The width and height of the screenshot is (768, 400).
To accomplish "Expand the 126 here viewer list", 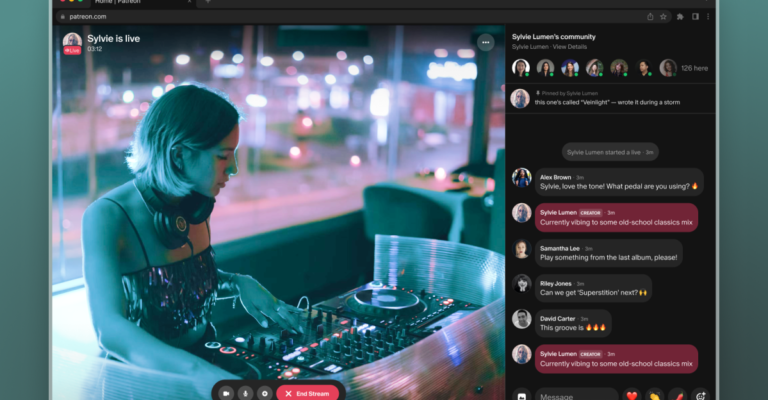I will coord(694,68).
